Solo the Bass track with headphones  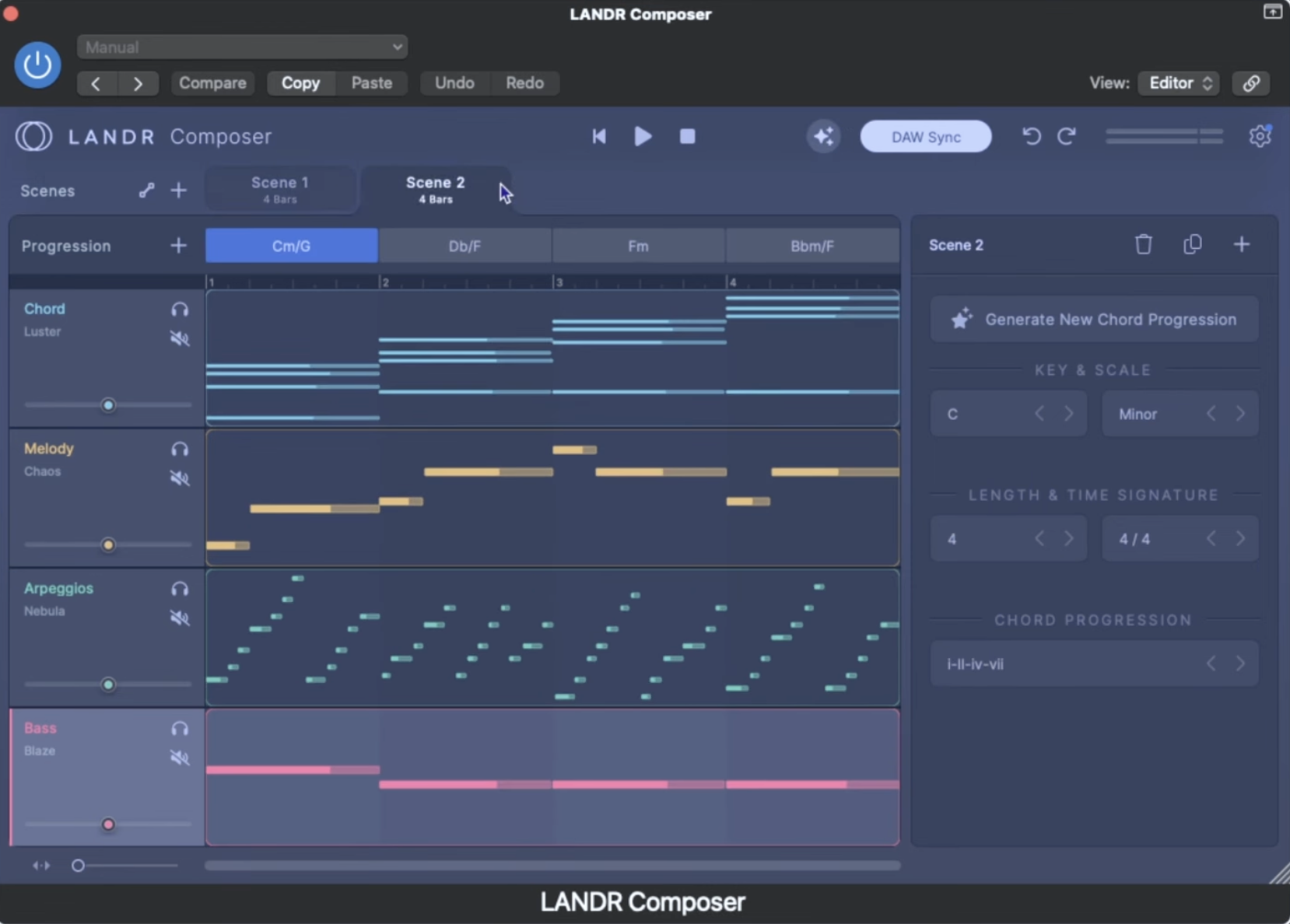(180, 729)
